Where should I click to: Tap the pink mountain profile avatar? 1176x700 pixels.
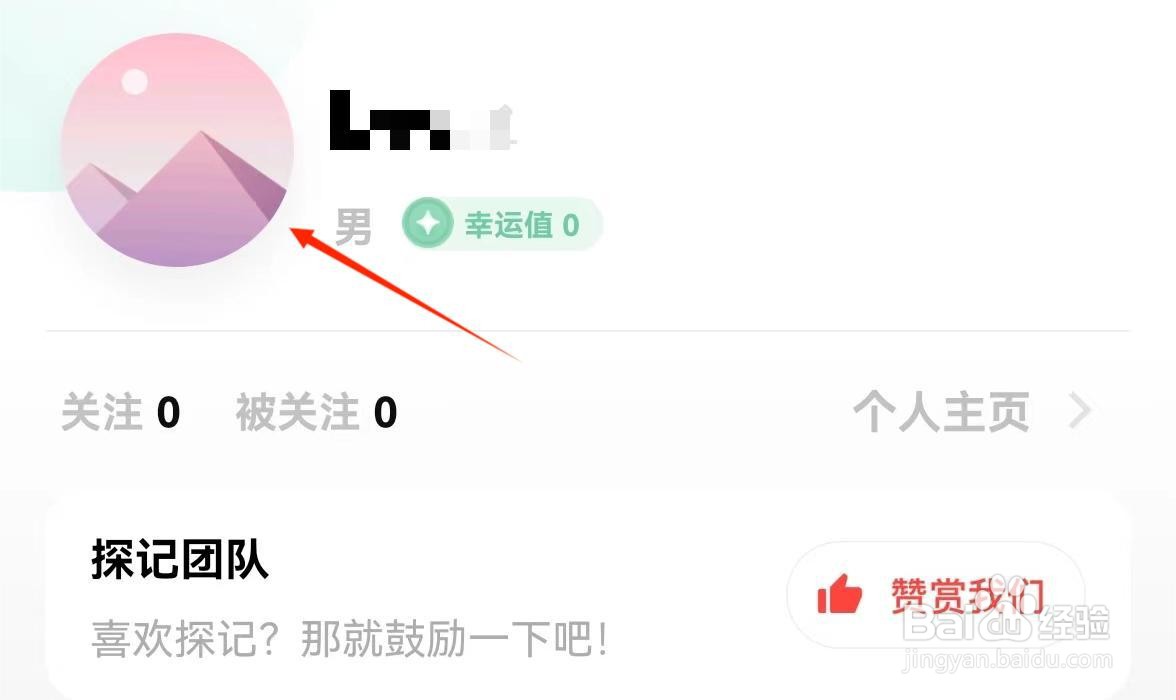click(177, 150)
